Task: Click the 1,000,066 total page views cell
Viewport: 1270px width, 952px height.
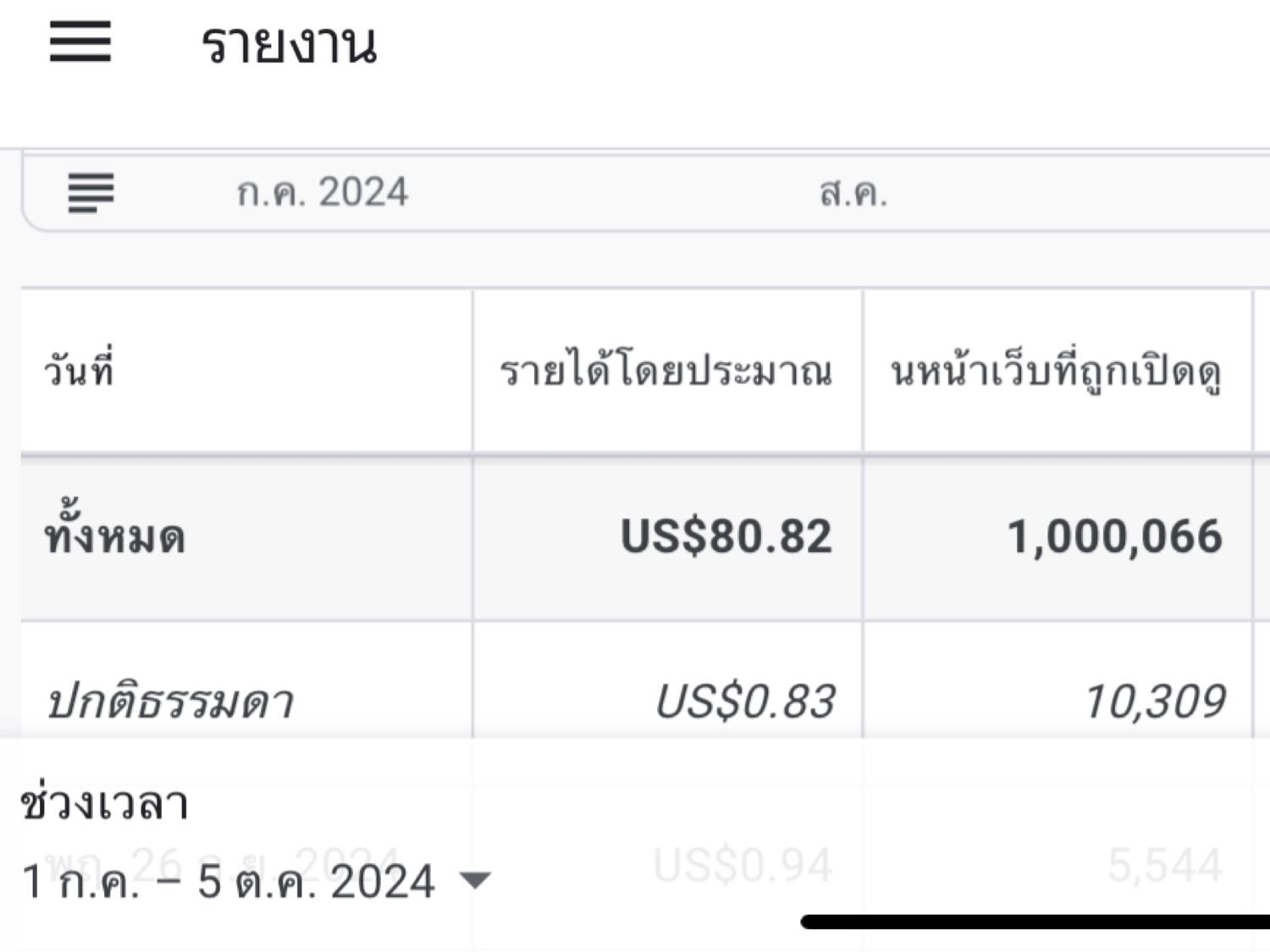Action: pos(1115,537)
